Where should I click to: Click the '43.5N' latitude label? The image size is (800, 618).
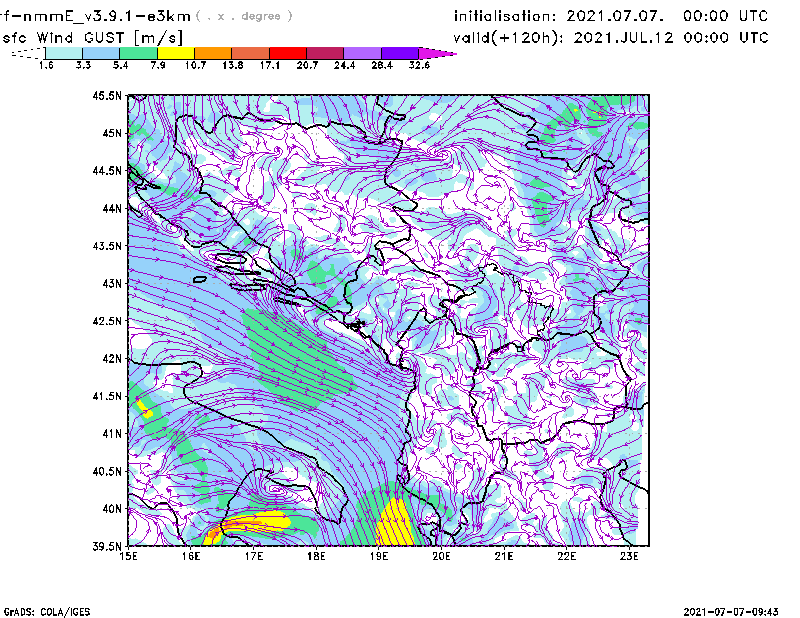(107, 245)
